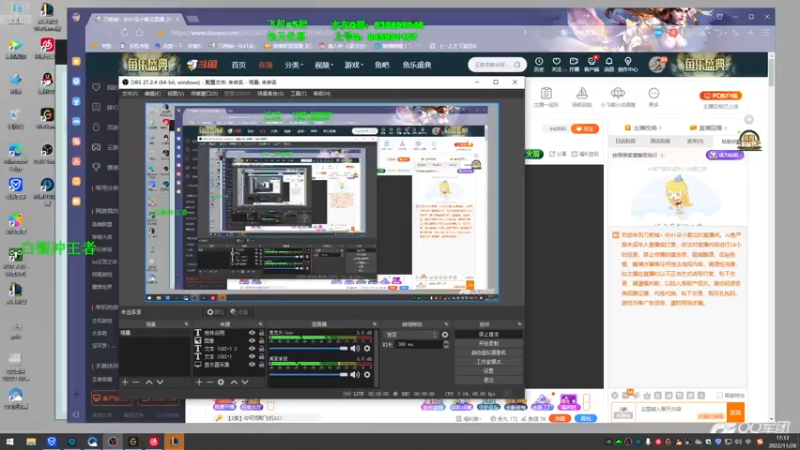Screen dimensions: 800x450
Task: Open the 创作中心 icon on Douyu header
Action: click(x=628, y=64)
